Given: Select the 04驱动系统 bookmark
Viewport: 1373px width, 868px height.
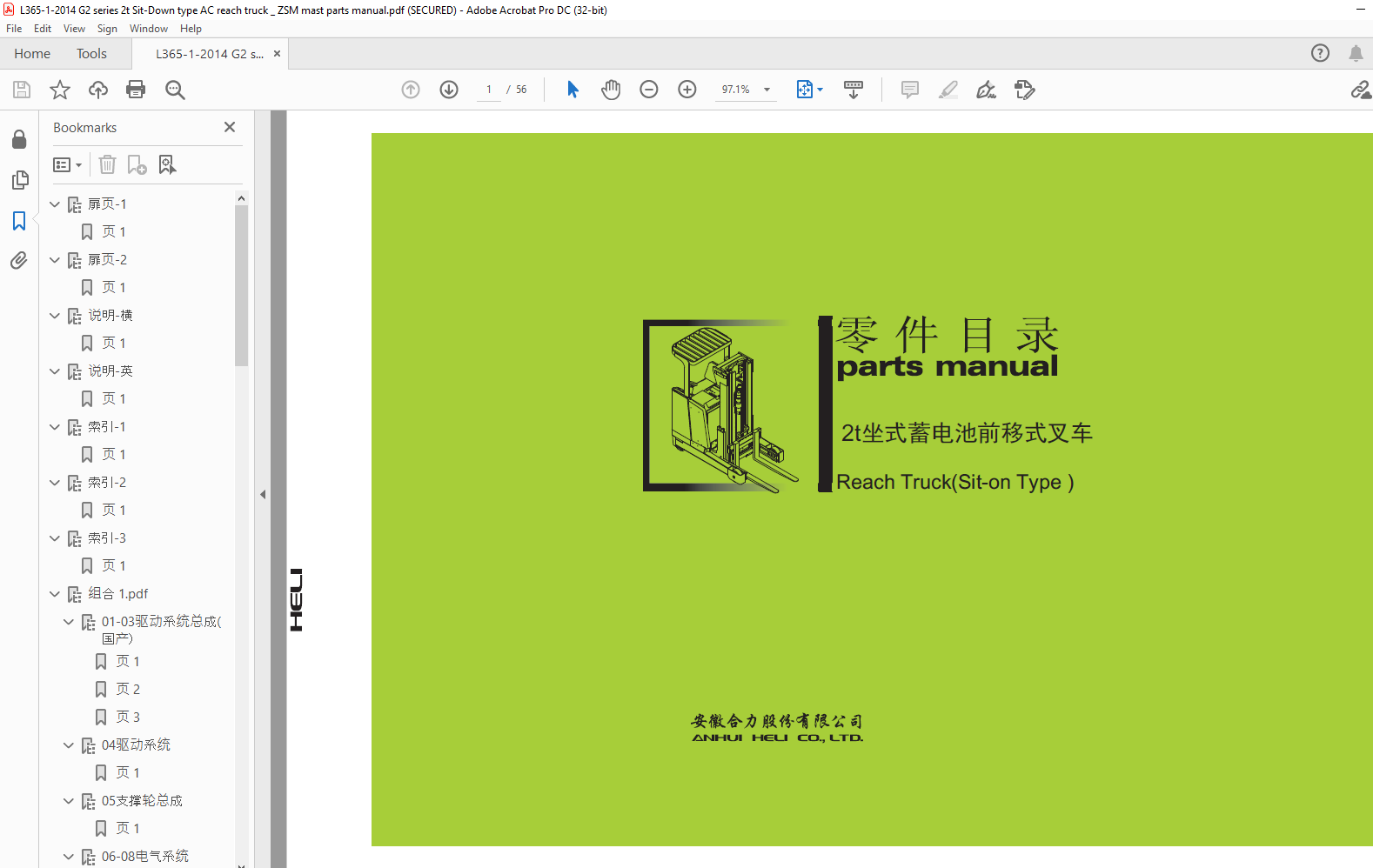Looking at the screenshot, I should point(136,745).
